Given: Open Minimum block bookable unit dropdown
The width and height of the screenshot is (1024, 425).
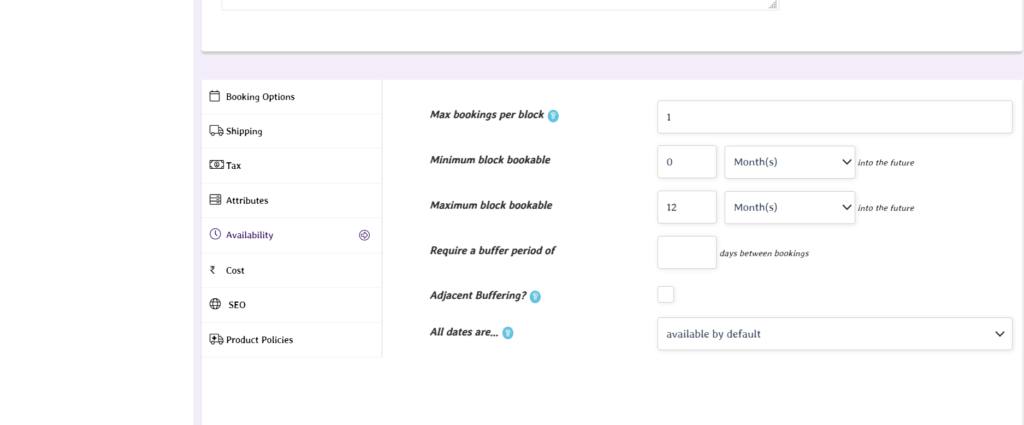Looking at the screenshot, I should tap(789, 162).
